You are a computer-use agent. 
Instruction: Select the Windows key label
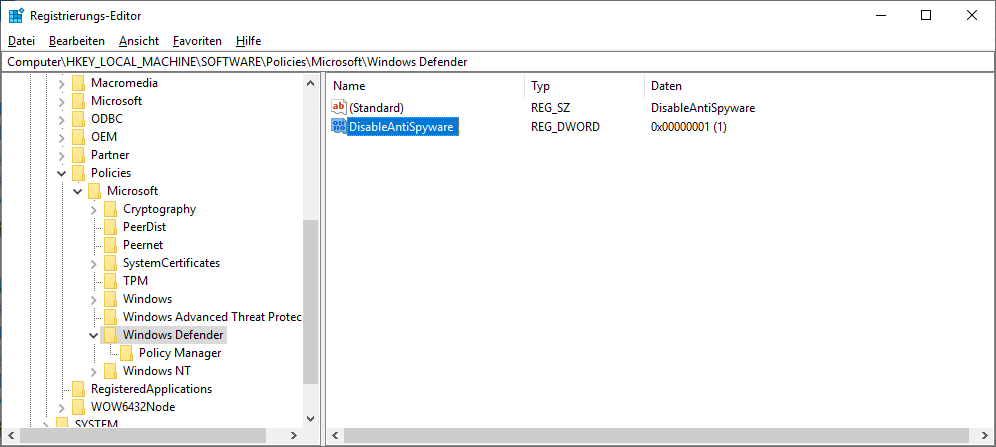pyautogui.click(x=147, y=299)
